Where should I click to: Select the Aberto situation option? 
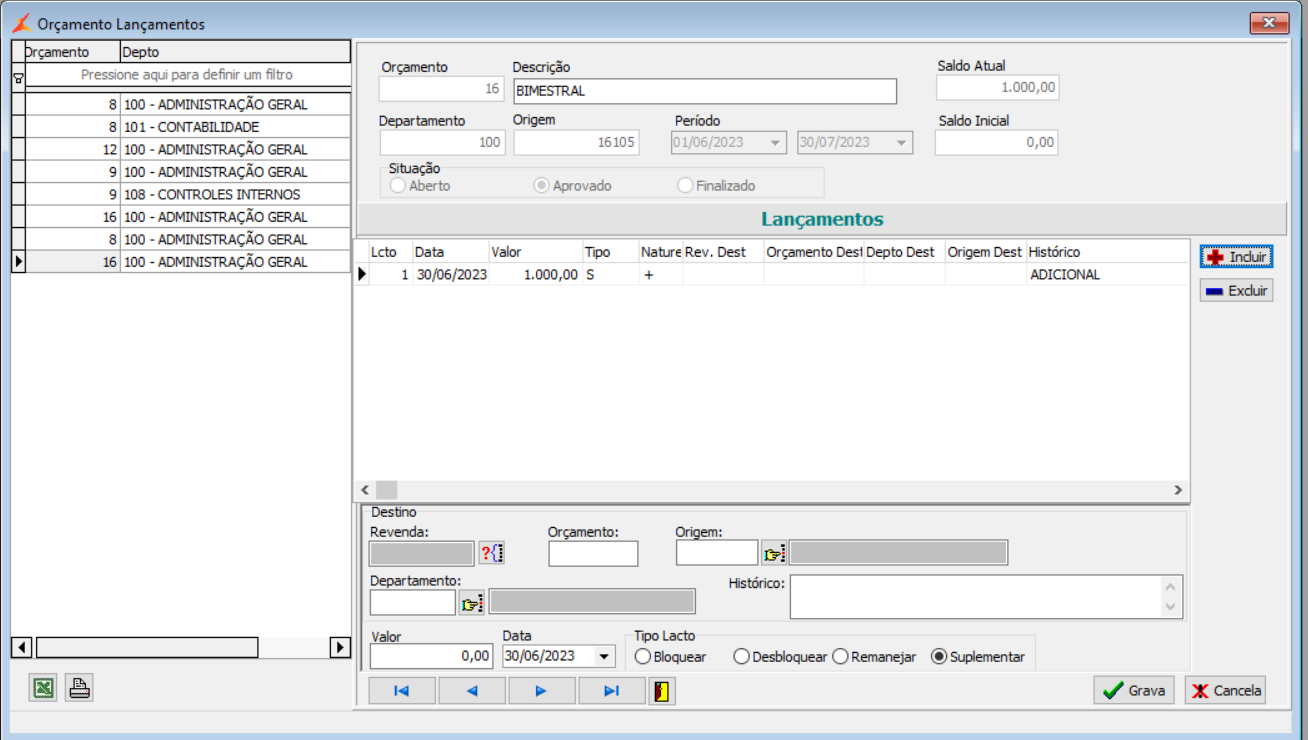[x=421, y=186]
